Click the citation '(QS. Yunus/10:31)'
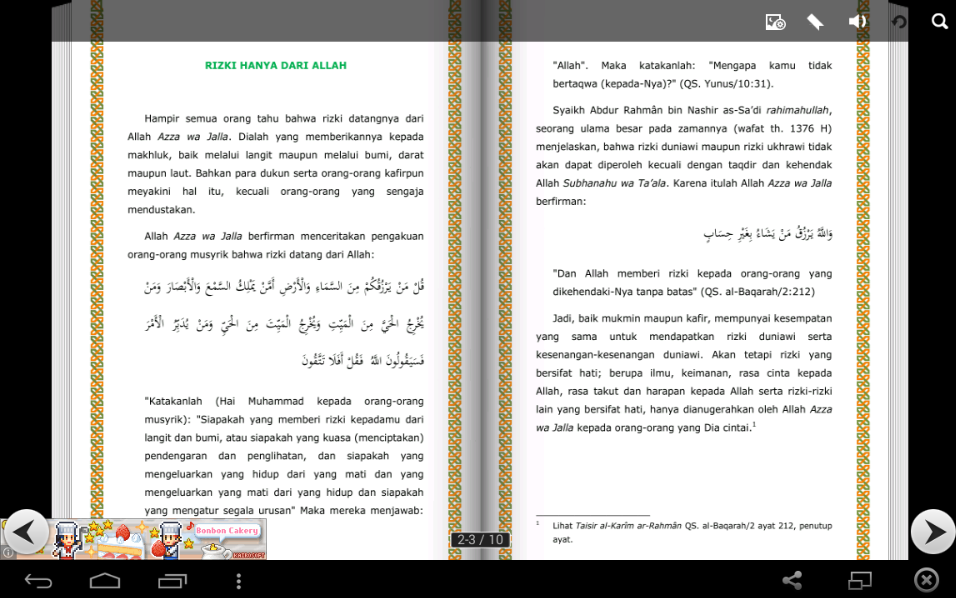Screen dimensions: 956x598 pos(727,84)
